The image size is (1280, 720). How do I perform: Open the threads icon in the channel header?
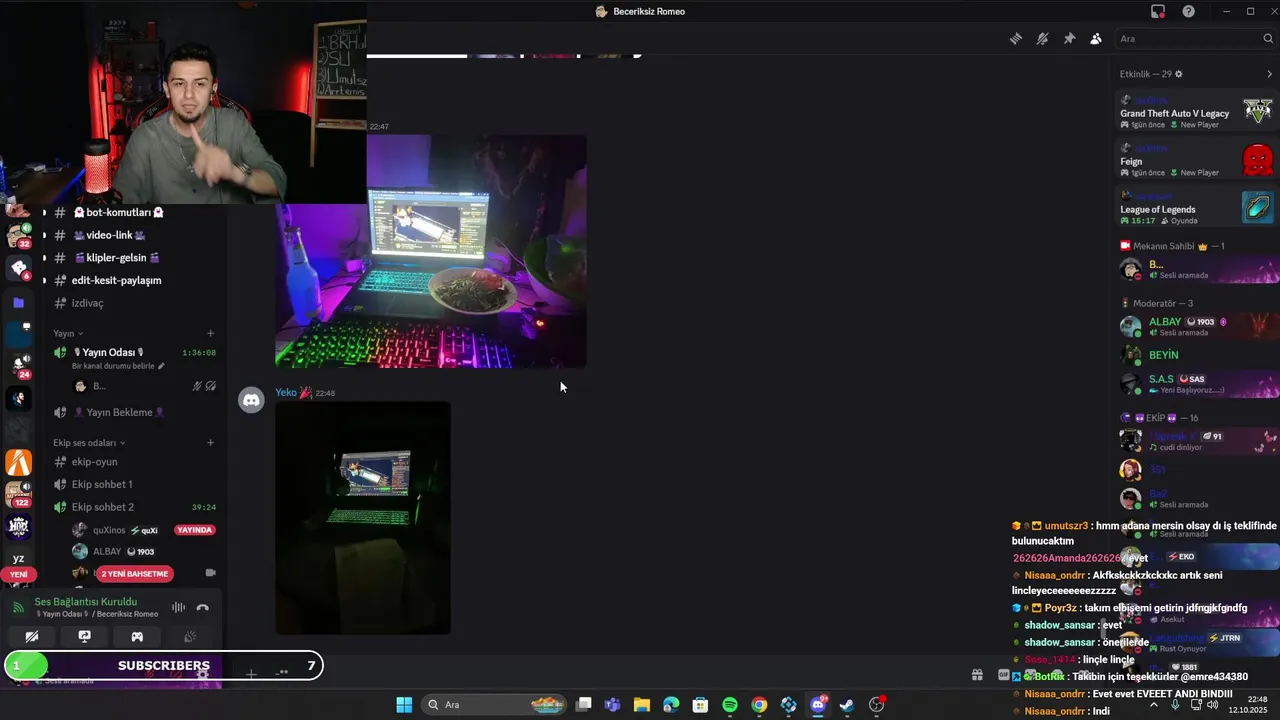1015,39
